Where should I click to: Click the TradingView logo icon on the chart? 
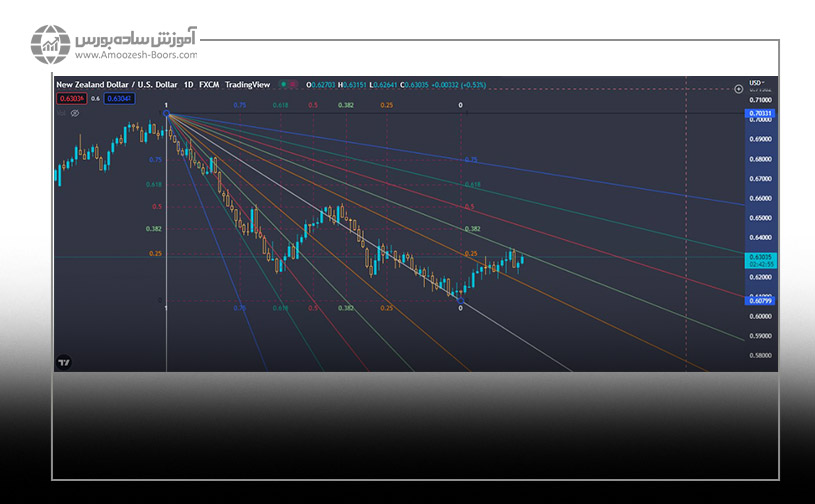(64, 362)
